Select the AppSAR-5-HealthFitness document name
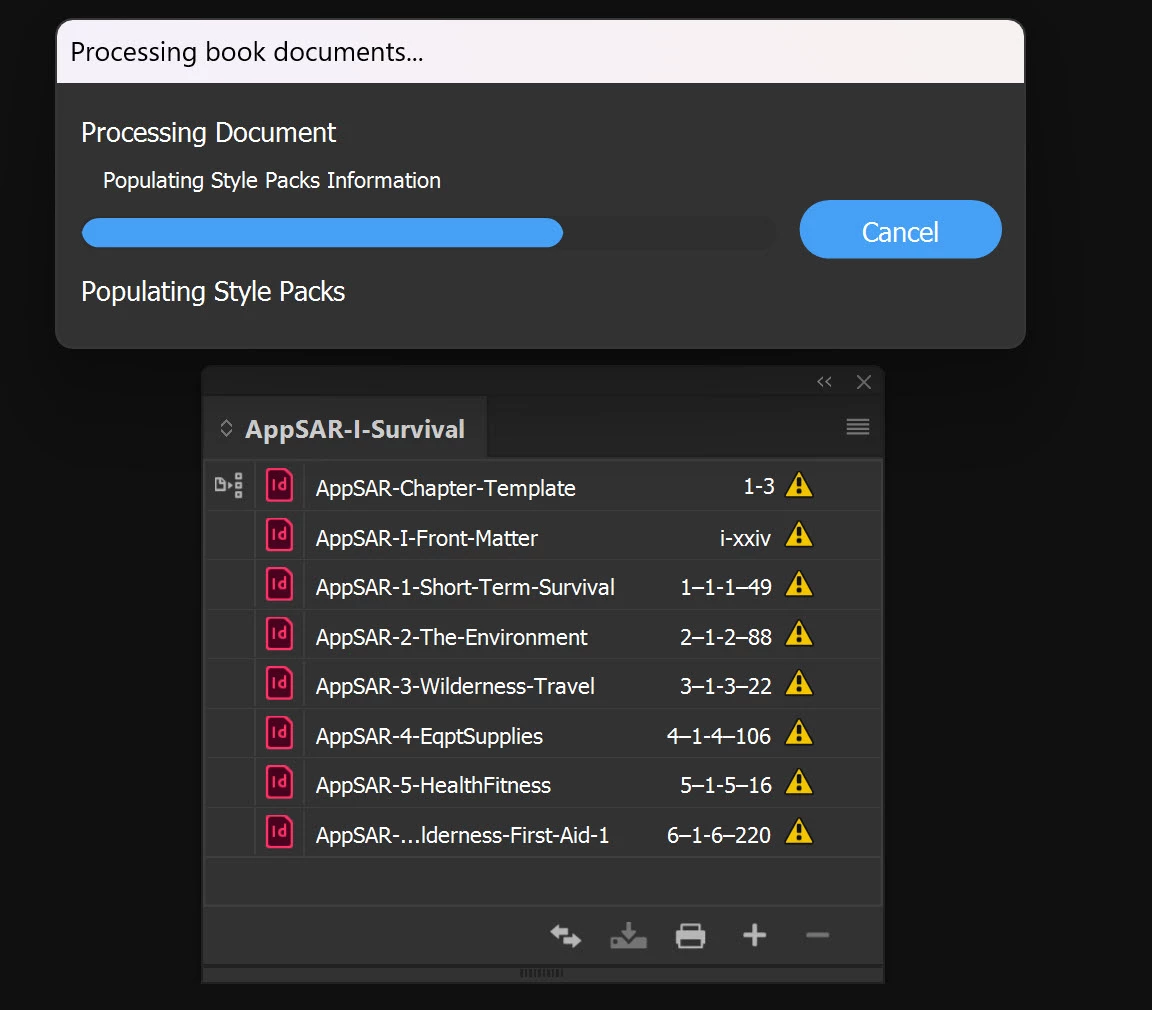 point(433,785)
